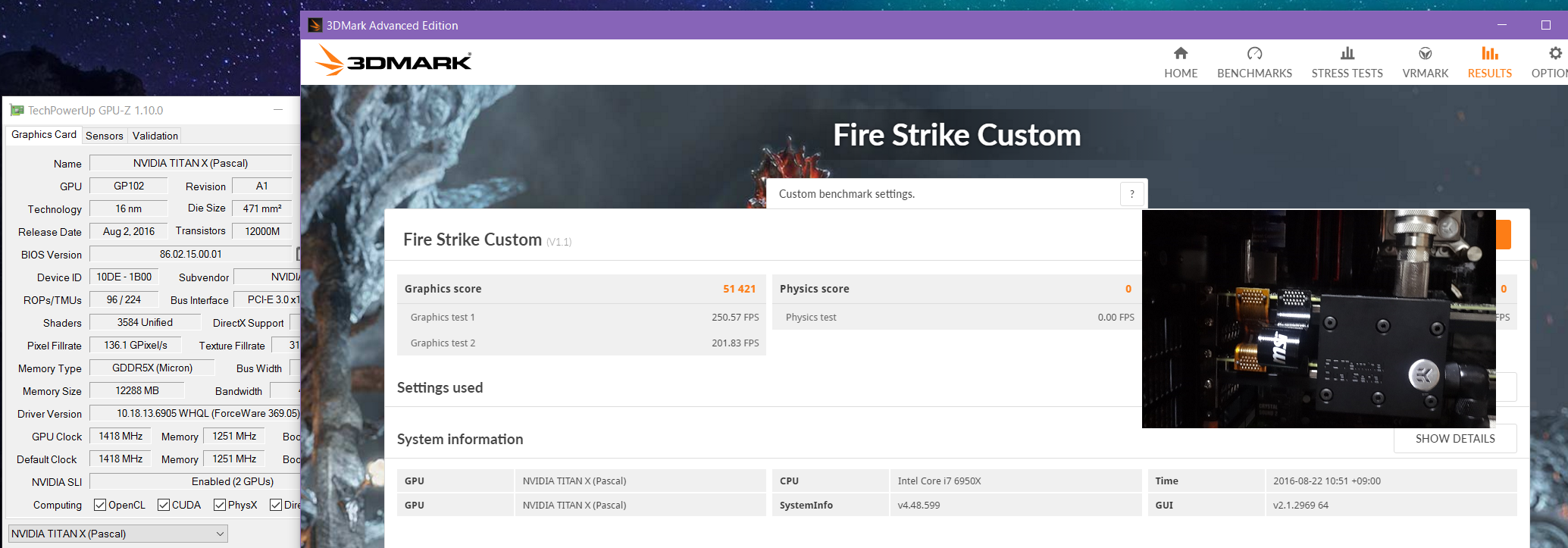Toggle the PhysX checkbox
This screenshot has height=548, width=1568.
click(220, 505)
